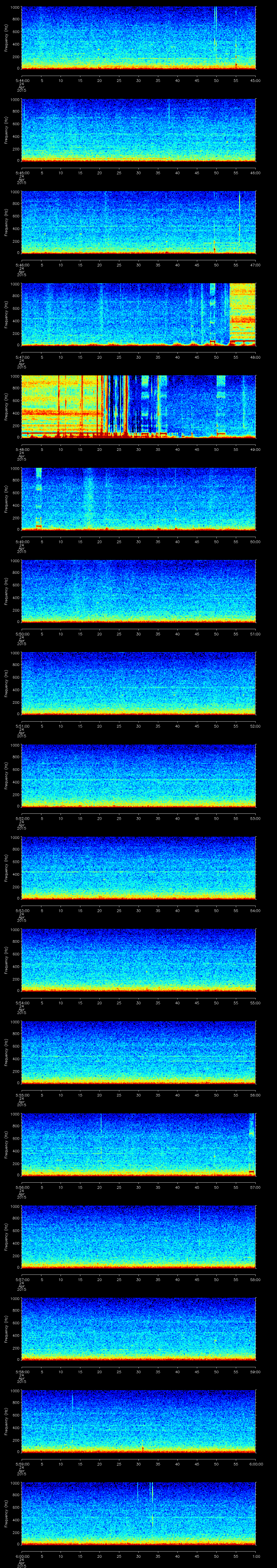
Task: Select the "5:58:00" start time label
Action: [x=21, y=1372]
